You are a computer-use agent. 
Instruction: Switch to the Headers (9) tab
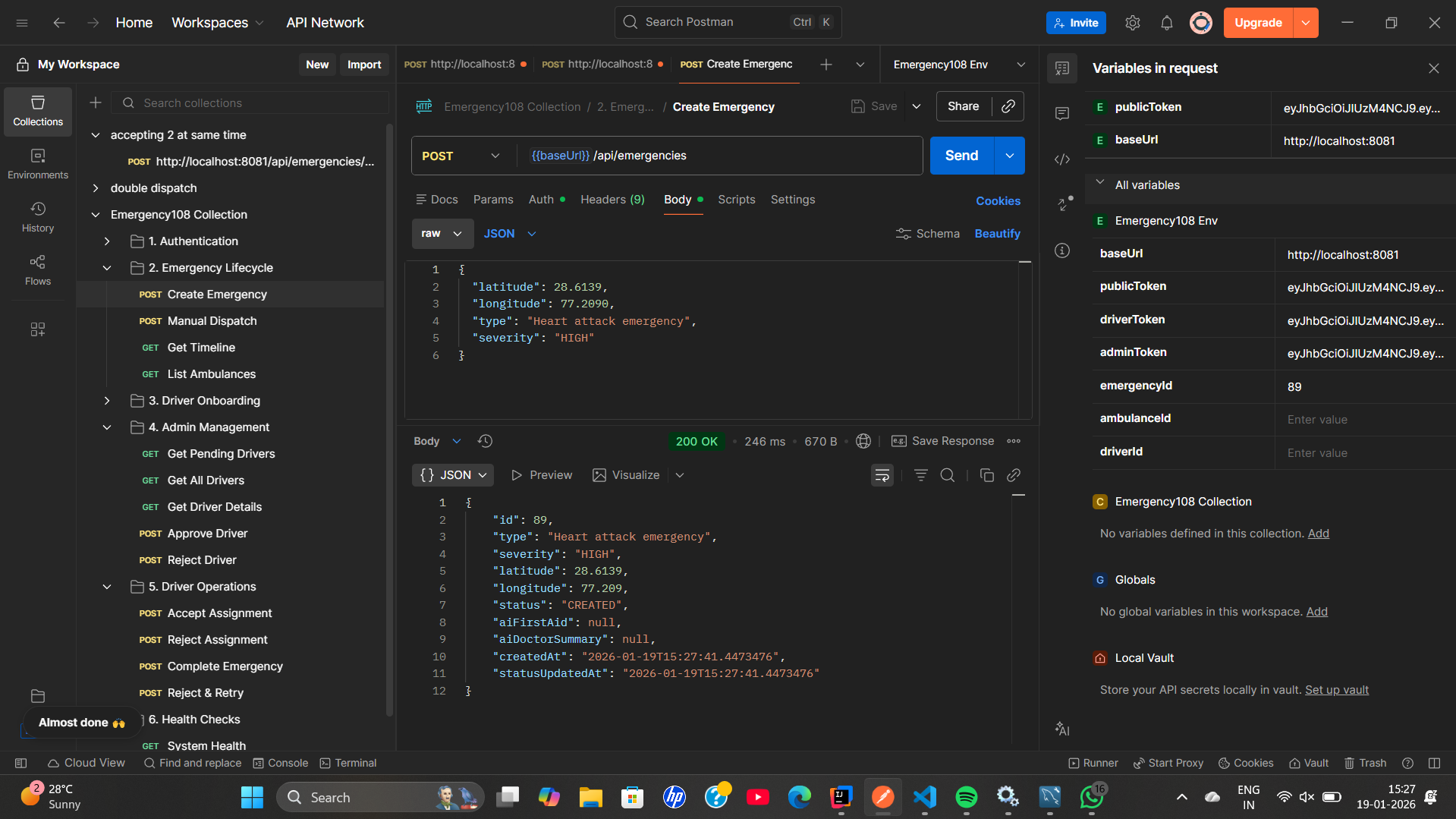(x=612, y=199)
